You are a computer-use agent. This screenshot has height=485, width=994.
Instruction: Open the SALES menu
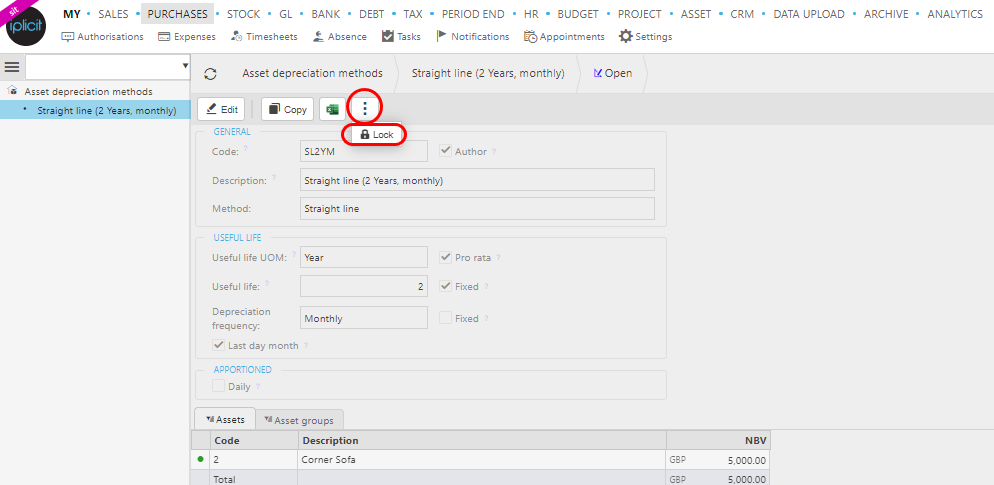(x=113, y=14)
